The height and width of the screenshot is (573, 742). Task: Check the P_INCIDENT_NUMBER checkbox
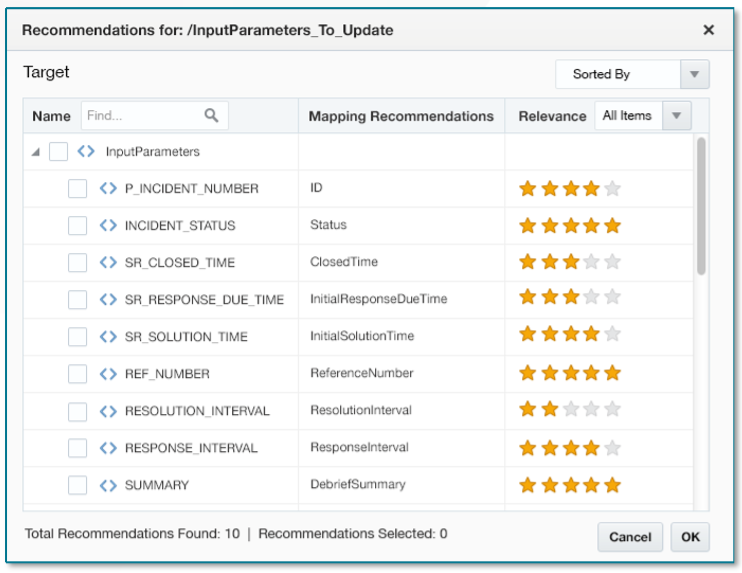coord(78,189)
